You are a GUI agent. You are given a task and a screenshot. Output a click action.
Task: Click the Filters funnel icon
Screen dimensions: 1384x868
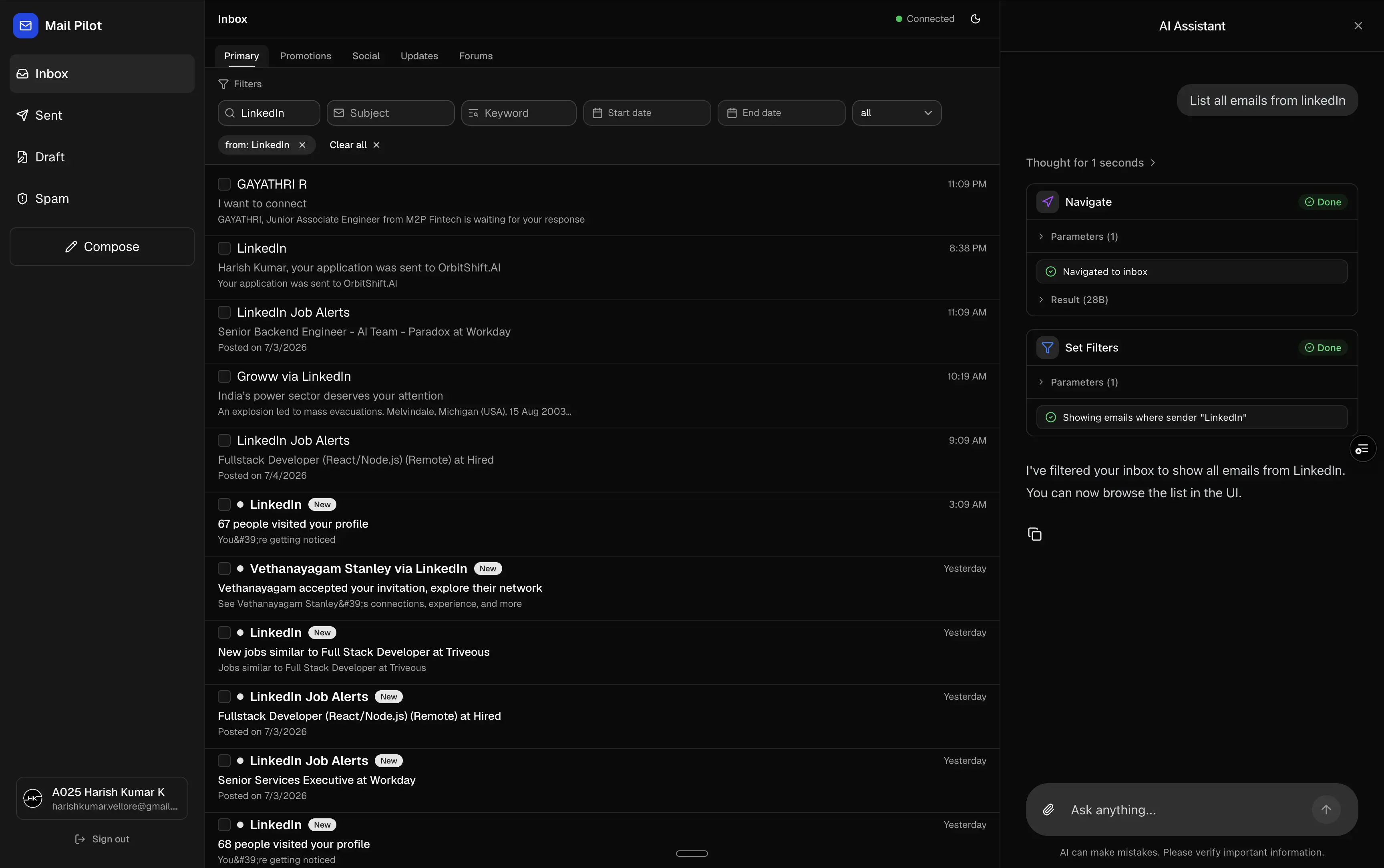tap(223, 84)
